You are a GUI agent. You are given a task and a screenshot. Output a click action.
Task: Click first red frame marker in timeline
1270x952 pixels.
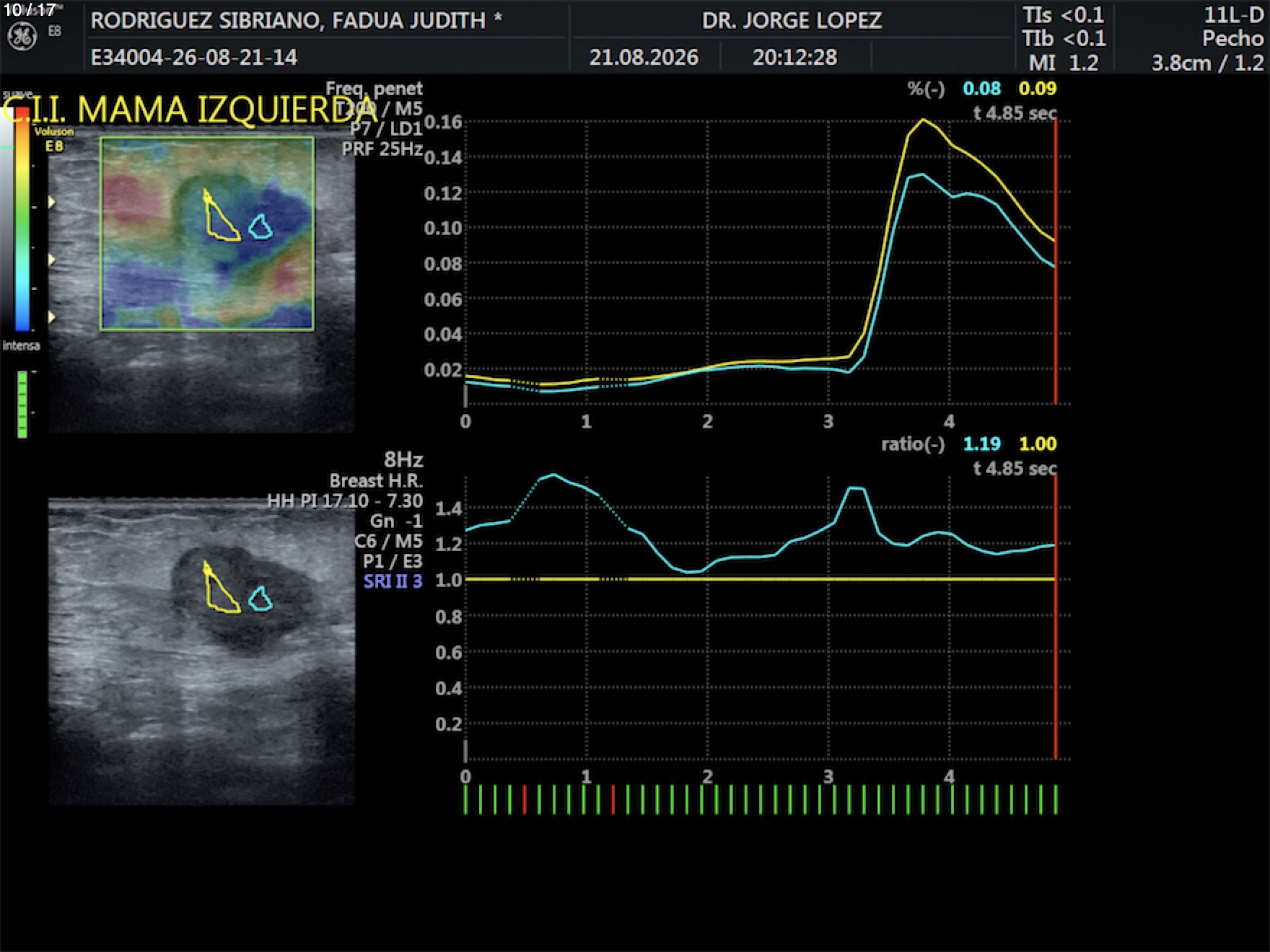pyautogui.click(x=525, y=800)
